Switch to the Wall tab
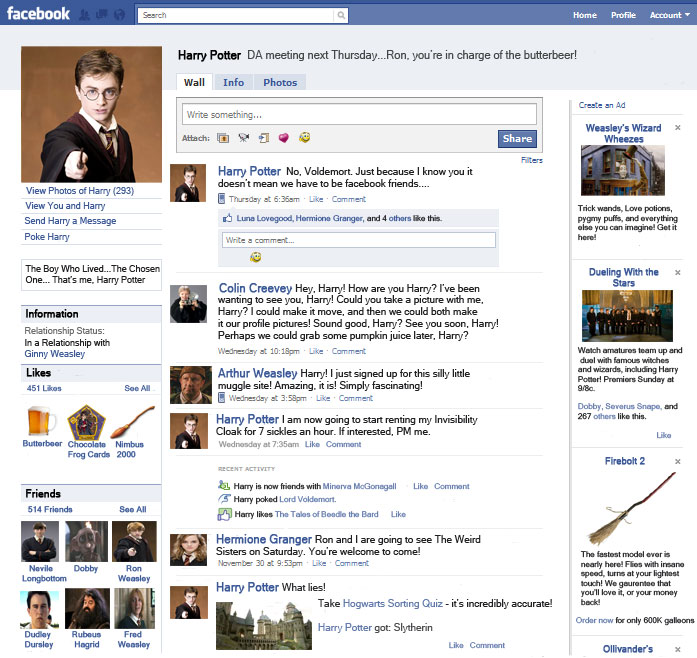 tap(194, 82)
